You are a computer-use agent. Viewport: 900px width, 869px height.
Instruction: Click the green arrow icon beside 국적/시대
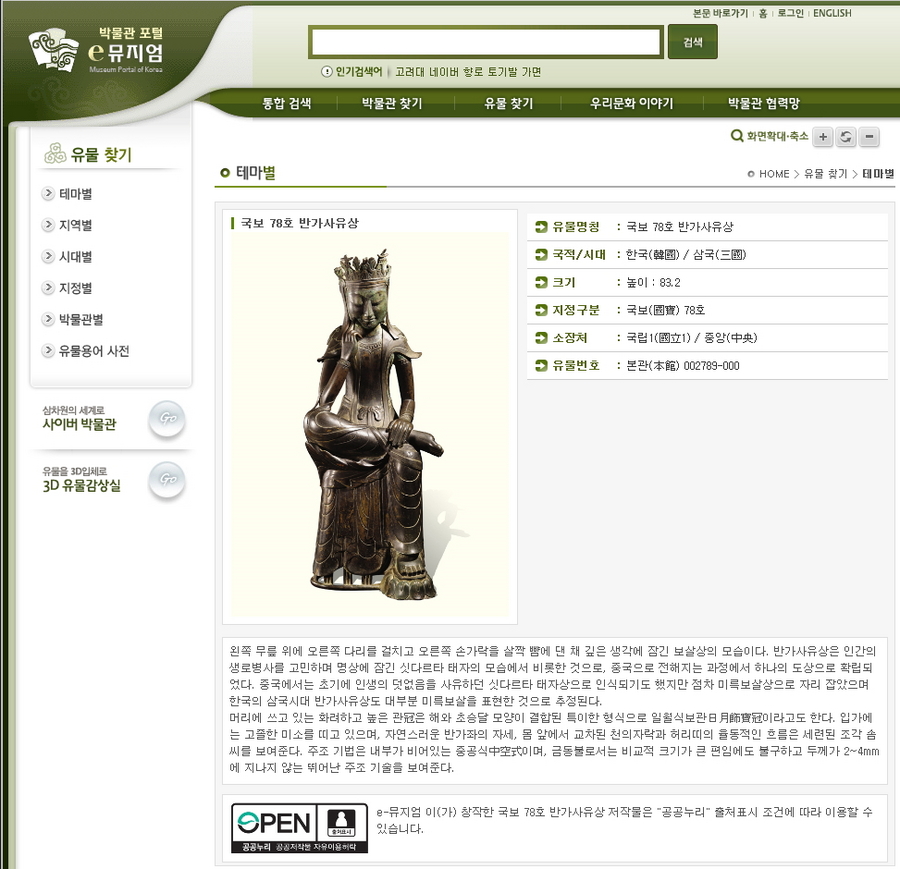coord(541,254)
